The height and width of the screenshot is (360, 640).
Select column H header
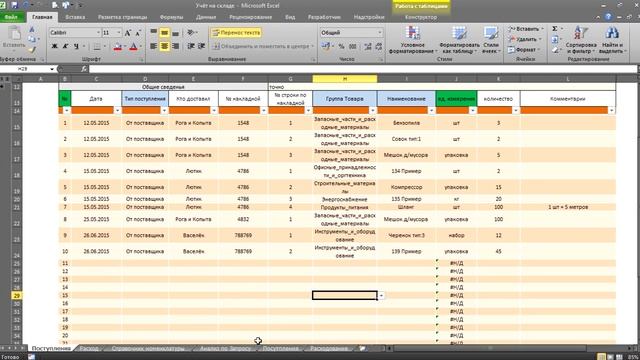(x=345, y=79)
